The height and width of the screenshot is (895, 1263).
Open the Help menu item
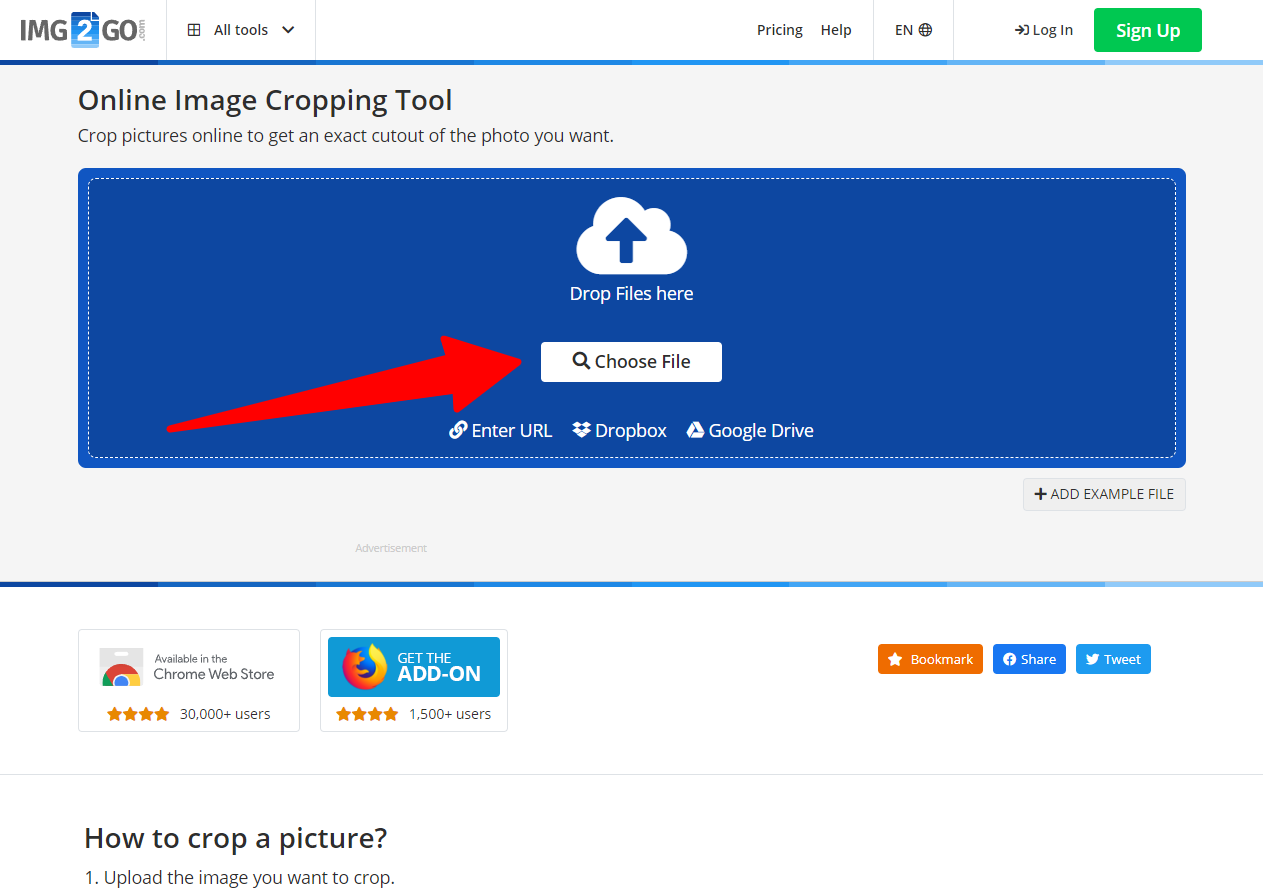coord(836,30)
